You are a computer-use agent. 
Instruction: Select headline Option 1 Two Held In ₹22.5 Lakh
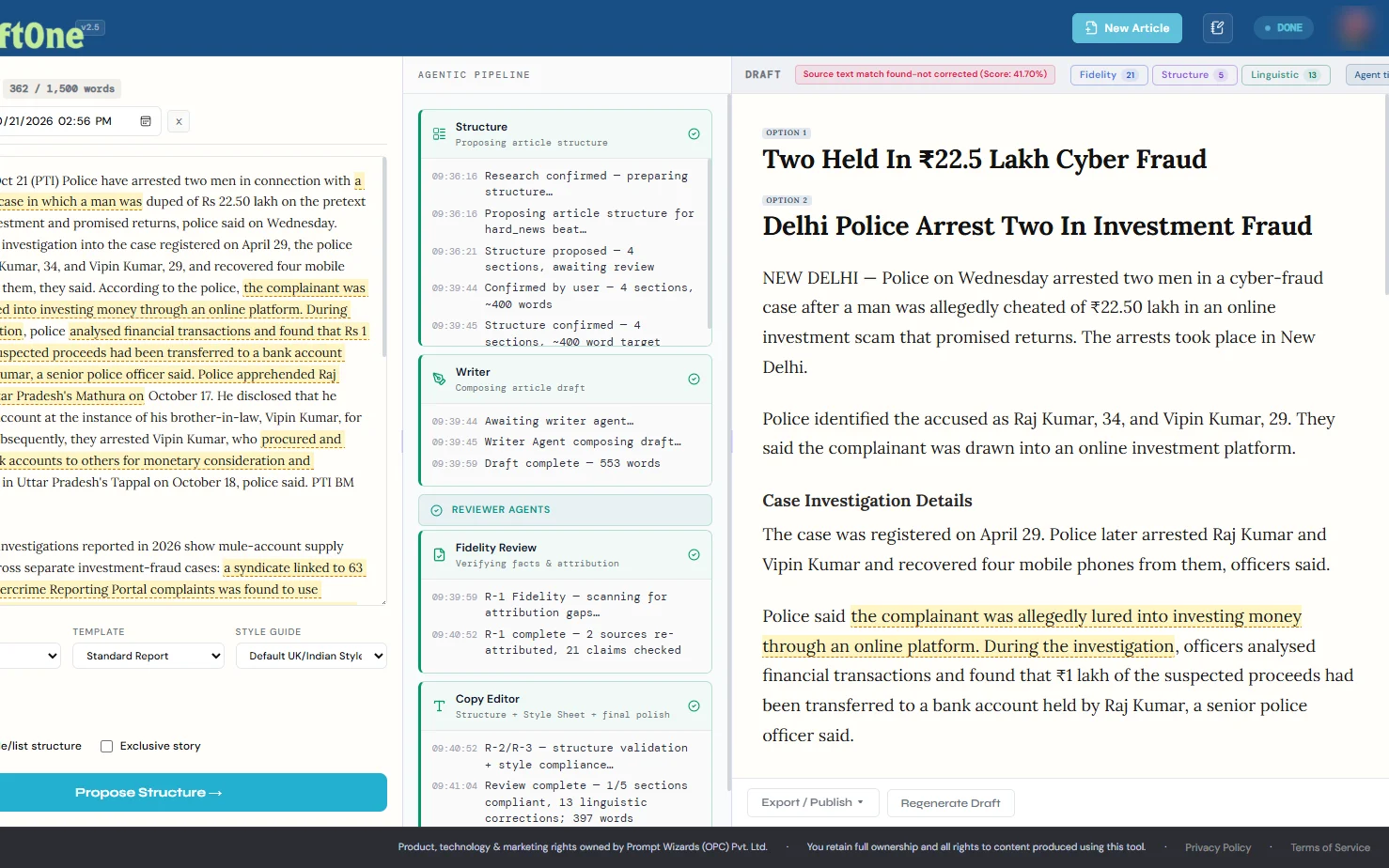pyautogui.click(x=984, y=160)
